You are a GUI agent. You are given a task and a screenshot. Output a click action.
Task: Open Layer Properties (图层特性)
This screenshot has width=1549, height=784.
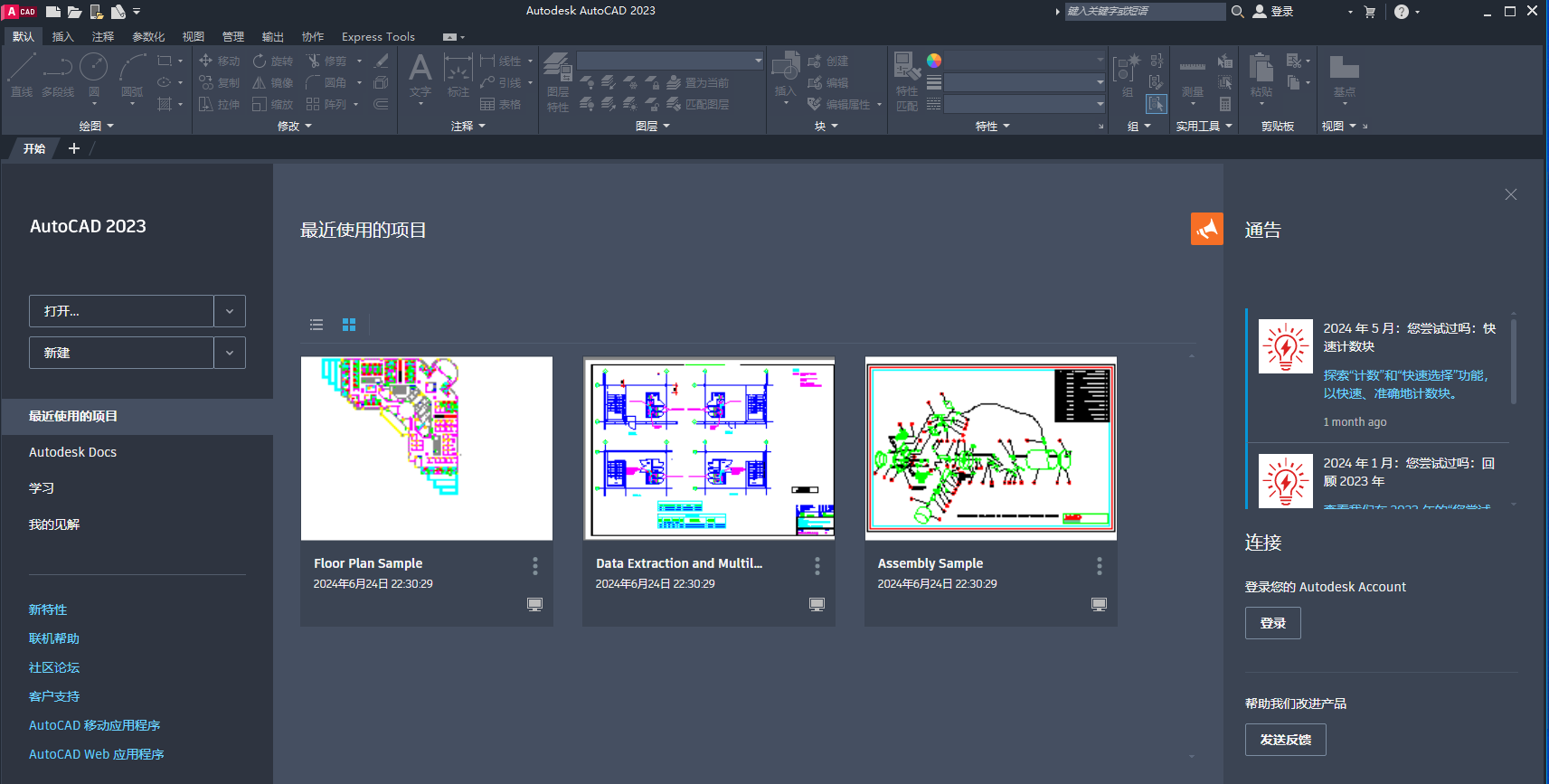(x=558, y=82)
